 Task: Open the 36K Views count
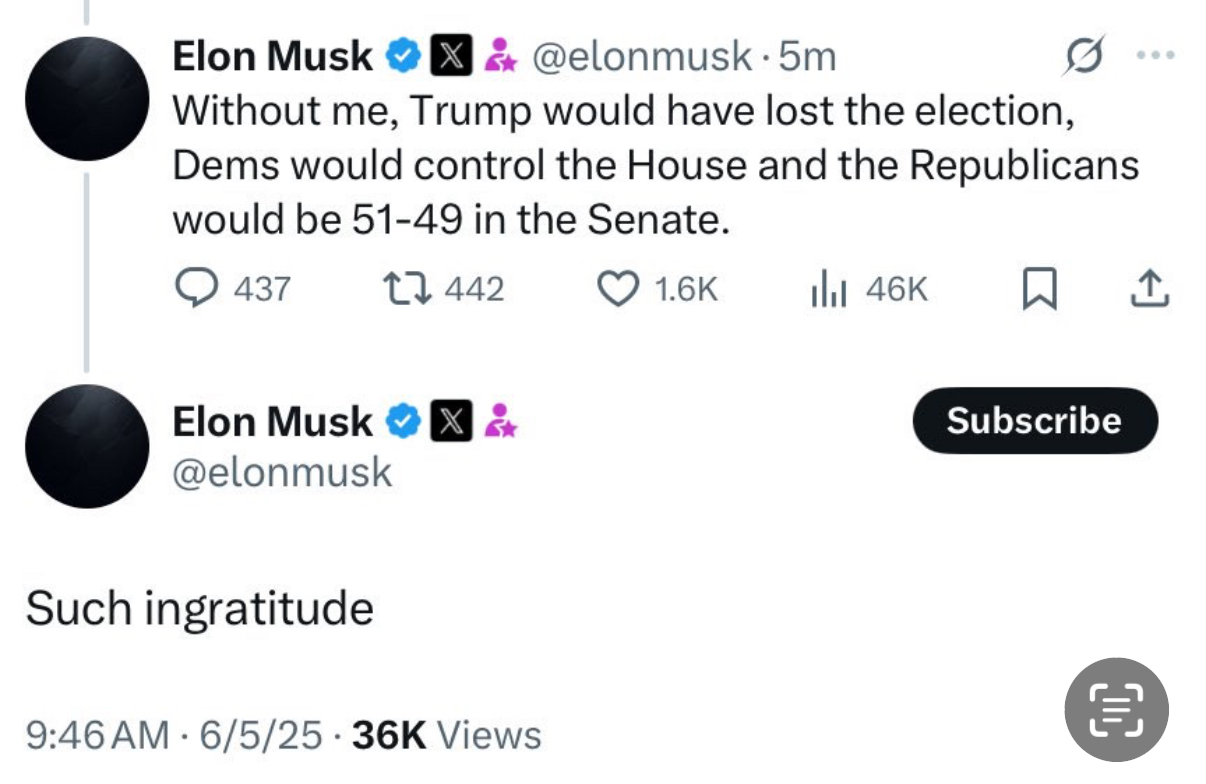pyautogui.click(x=447, y=736)
